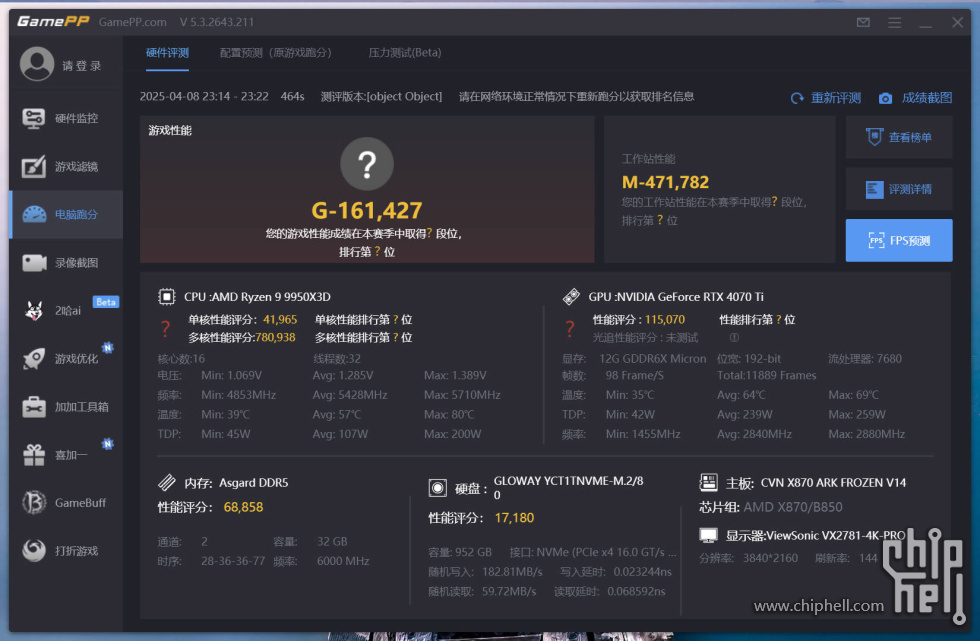The width and height of the screenshot is (980, 641).
Task: Open 游戏滤镜 game filter in sidebar
Action: point(66,166)
